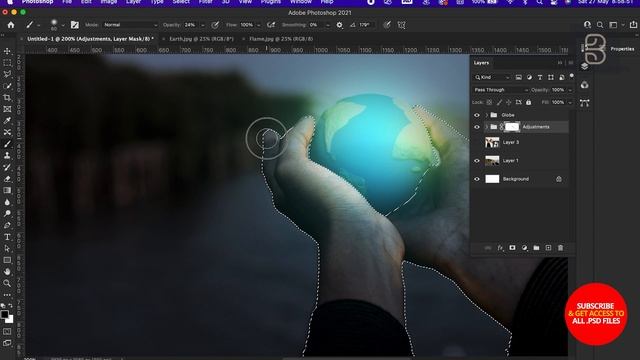Go to Photoshop Home screen
The image size is (640, 360).
tap(11, 25)
